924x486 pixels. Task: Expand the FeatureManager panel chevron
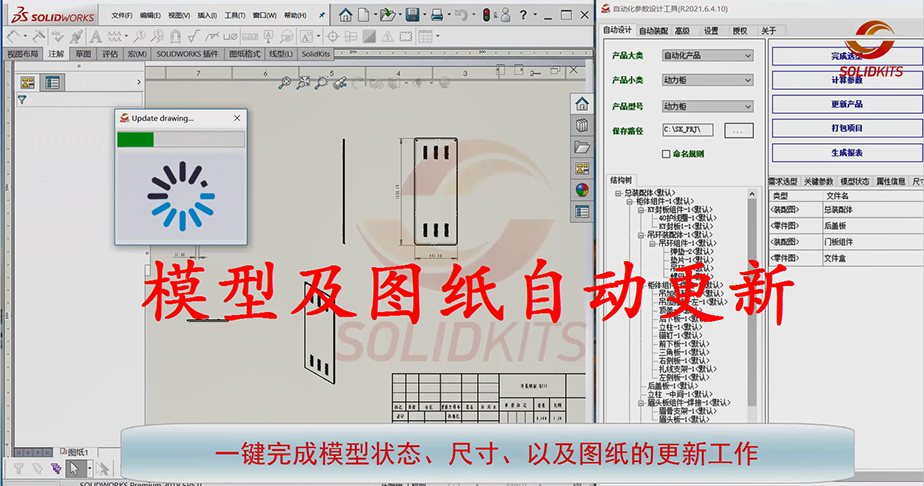[x=139, y=82]
